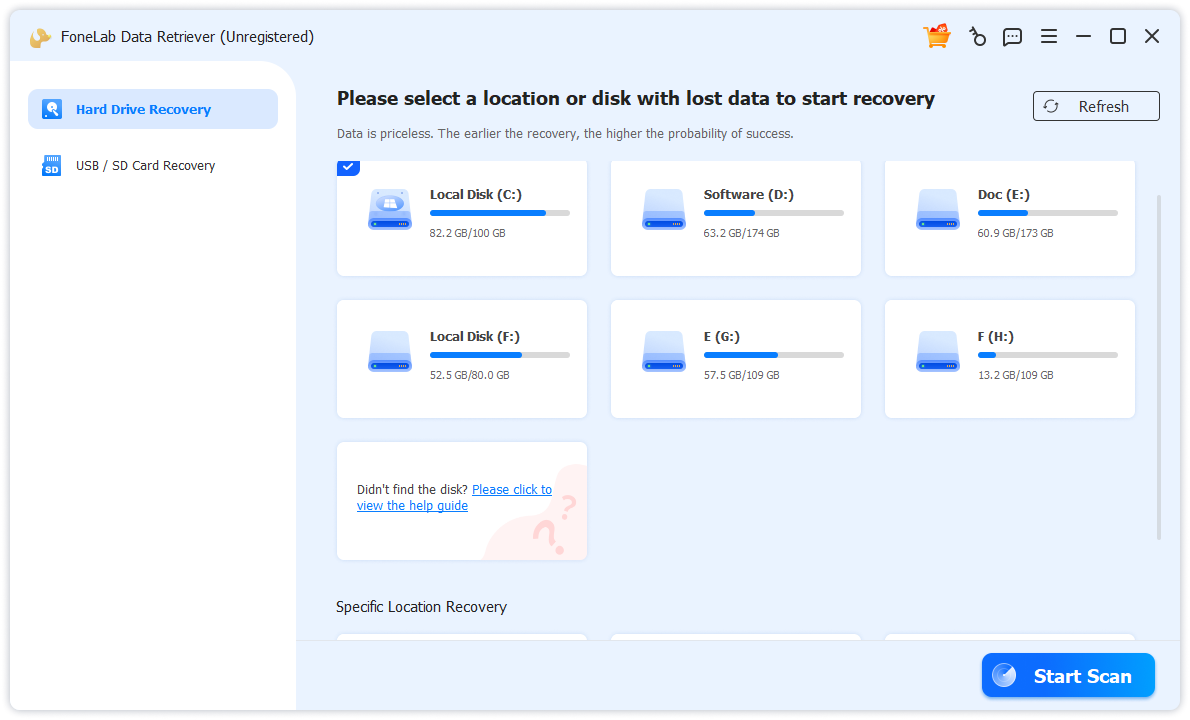Open the help guide link about missing disks
This screenshot has height=720, width=1190.
pos(512,489)
